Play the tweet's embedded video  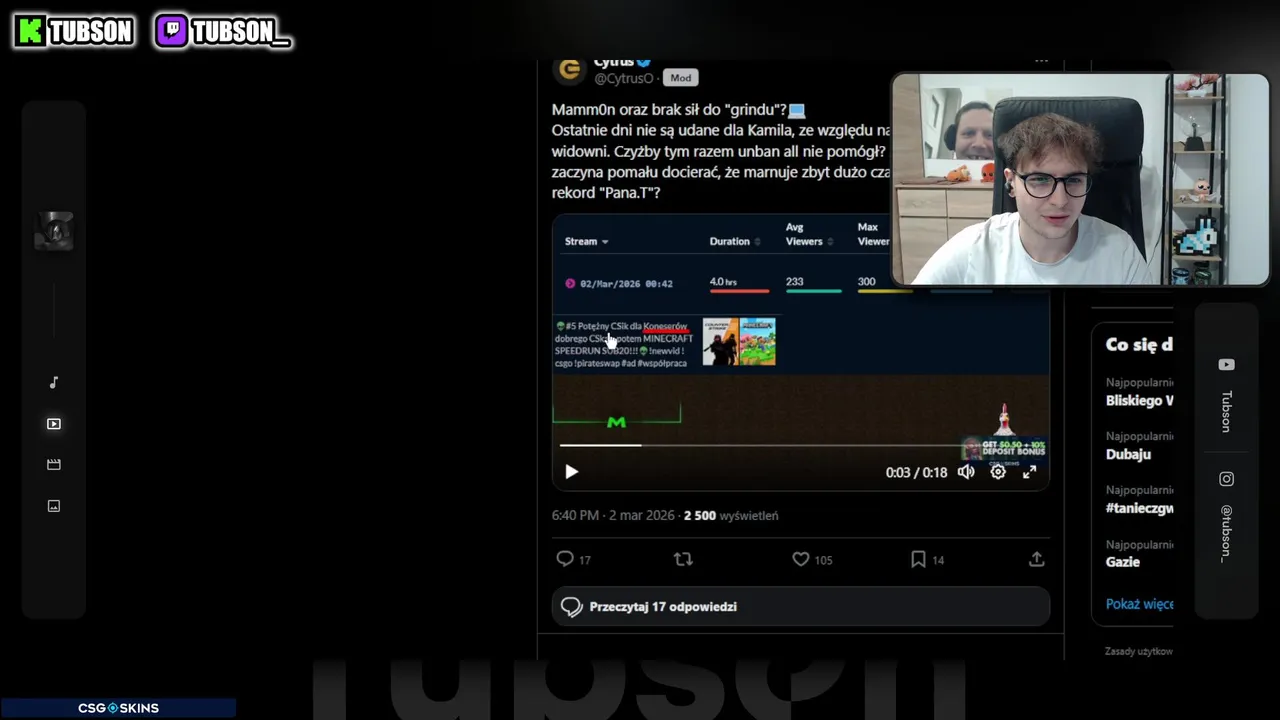(x=571, y=472)
